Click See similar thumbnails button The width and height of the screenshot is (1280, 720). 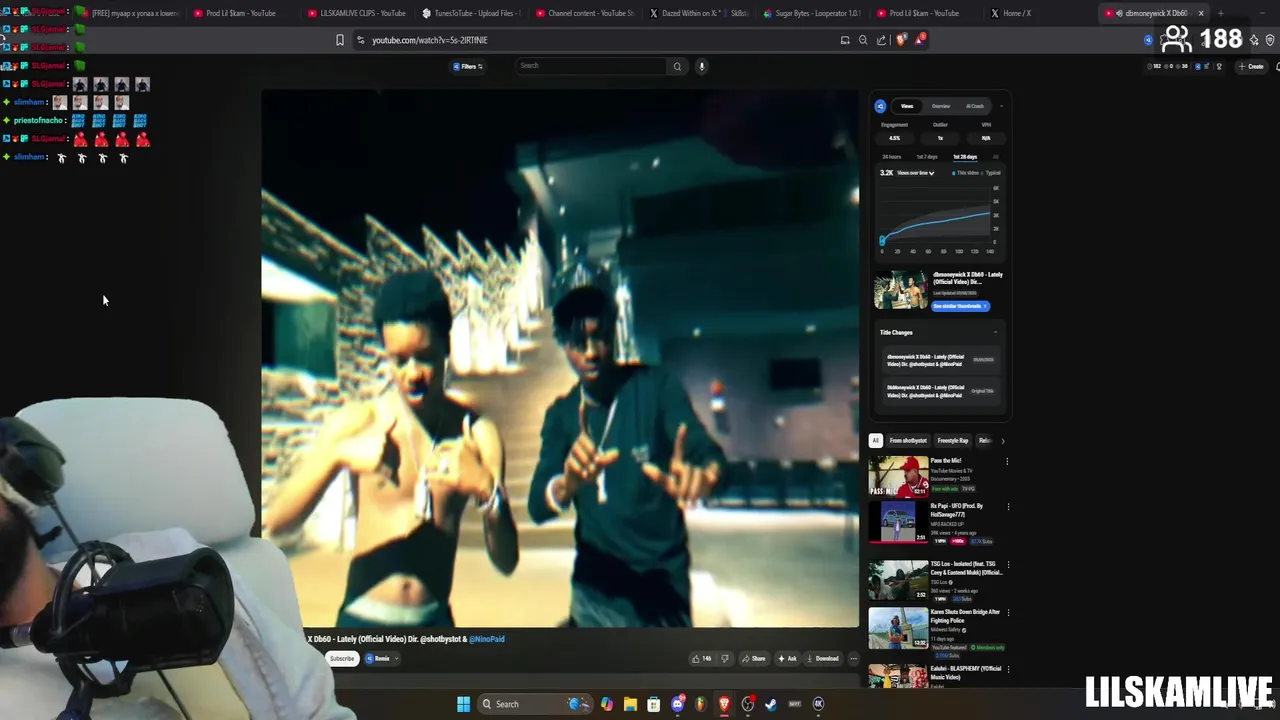pyautogui.click(x=960, y=306)
